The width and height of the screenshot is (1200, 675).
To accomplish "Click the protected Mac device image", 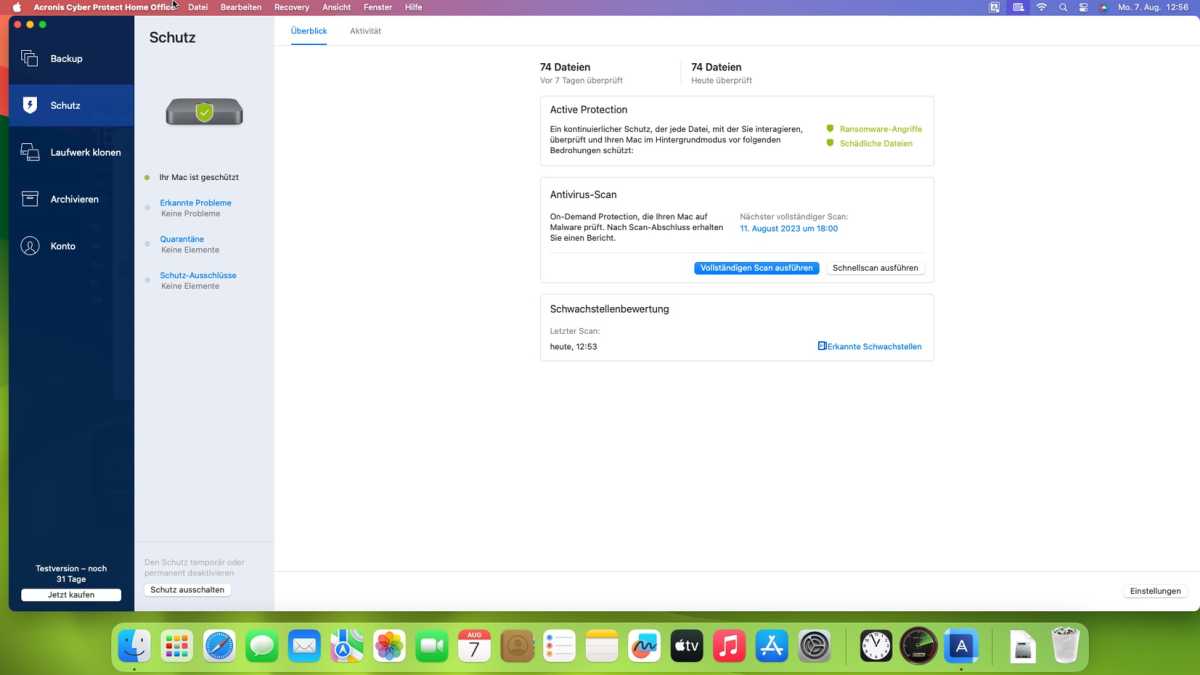I will pyautogui.click(x=204, y=111).
